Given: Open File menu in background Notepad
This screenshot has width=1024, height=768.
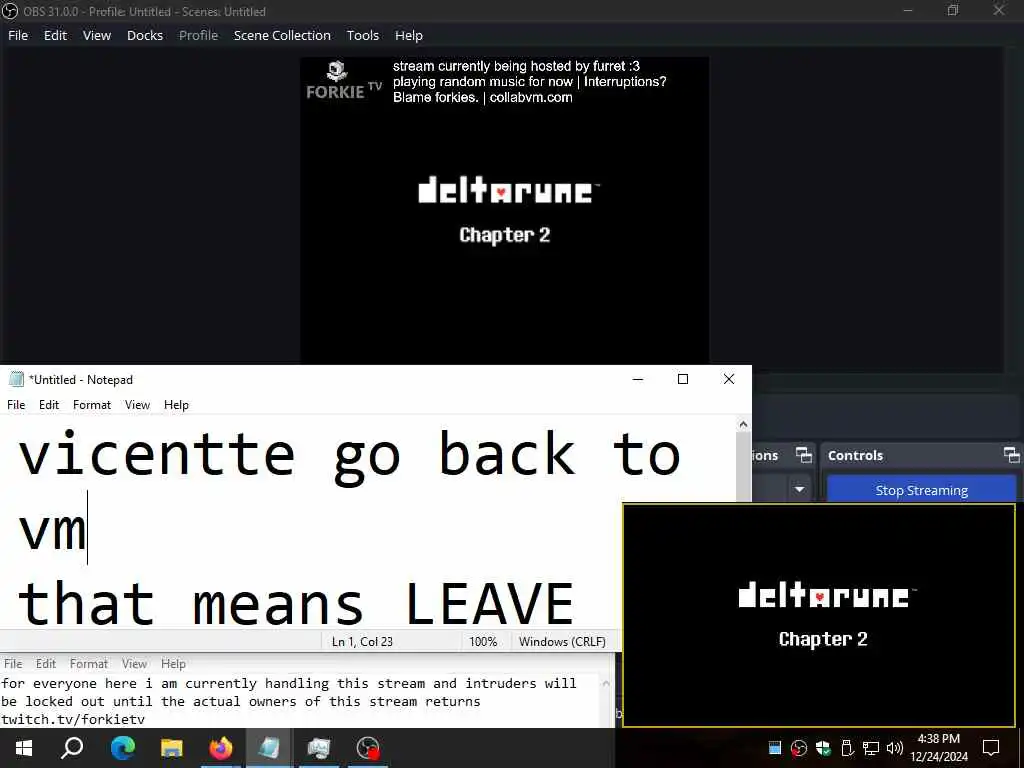Looking at the screenshot, I should point(13,664).
